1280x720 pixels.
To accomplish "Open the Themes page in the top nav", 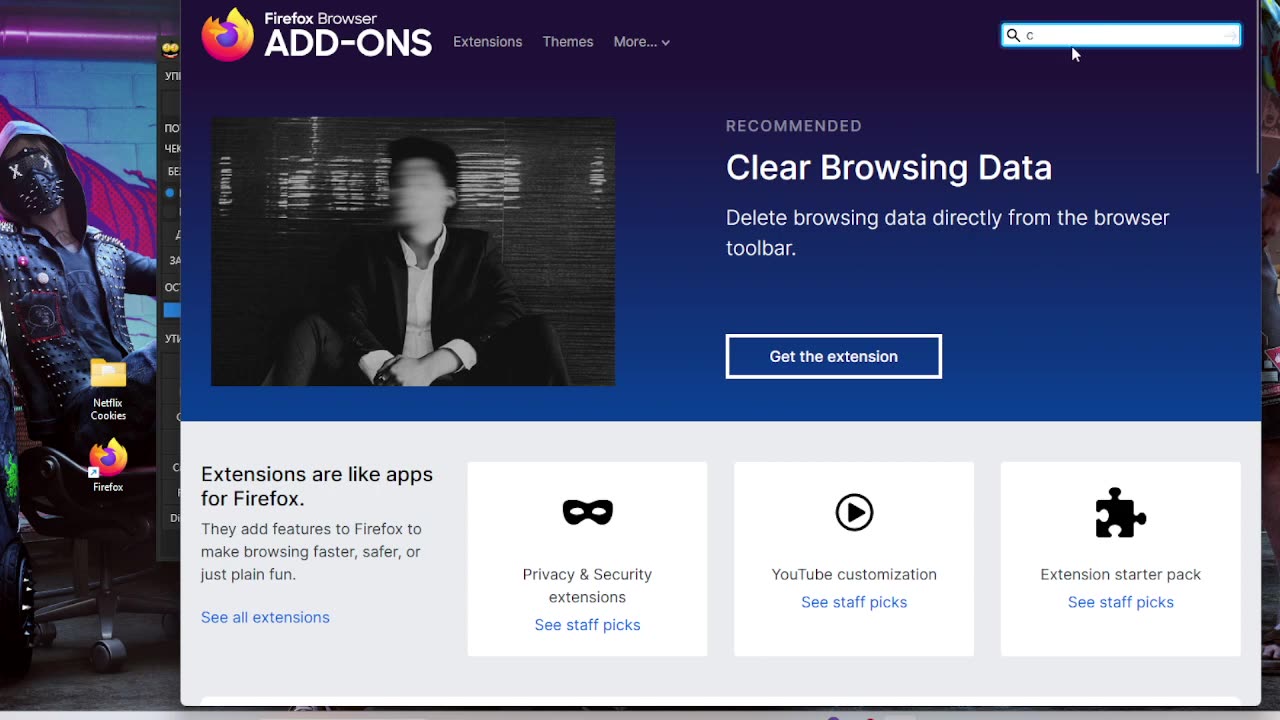I will (x=567, y=42).
